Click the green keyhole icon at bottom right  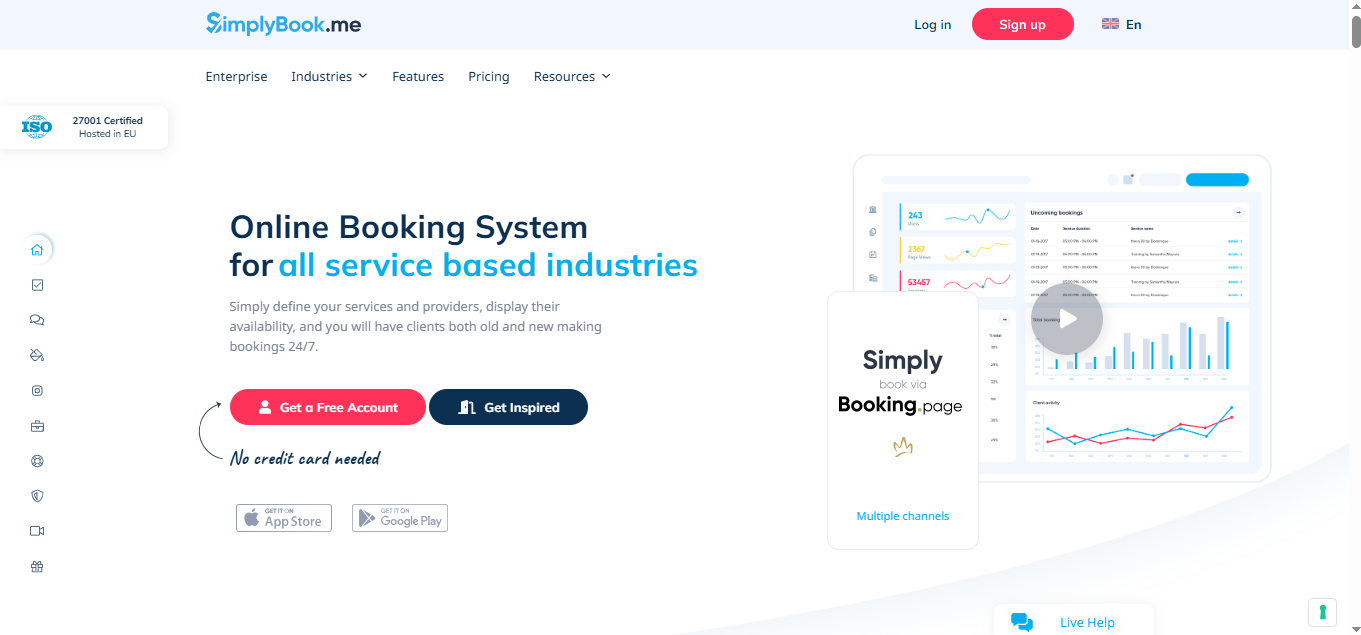tap(1322, 612)
